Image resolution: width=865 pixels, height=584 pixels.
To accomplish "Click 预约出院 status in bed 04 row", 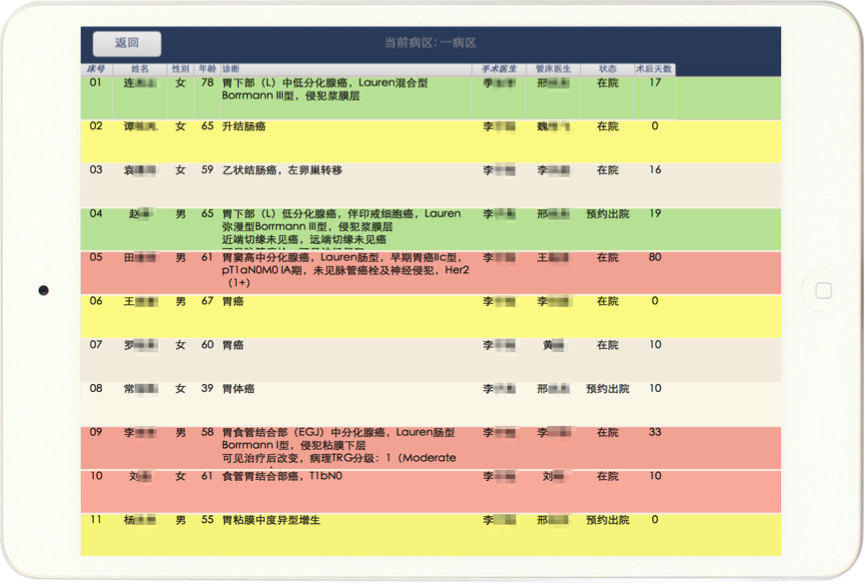I will pyautogui.click(x=607, y=214).
